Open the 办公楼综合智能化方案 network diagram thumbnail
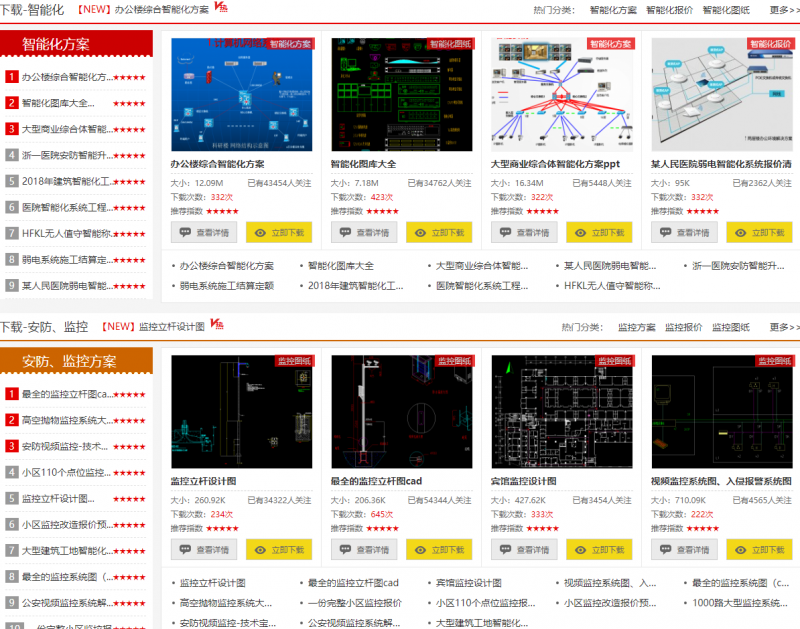The image size is (800, 629). point(241,94)
